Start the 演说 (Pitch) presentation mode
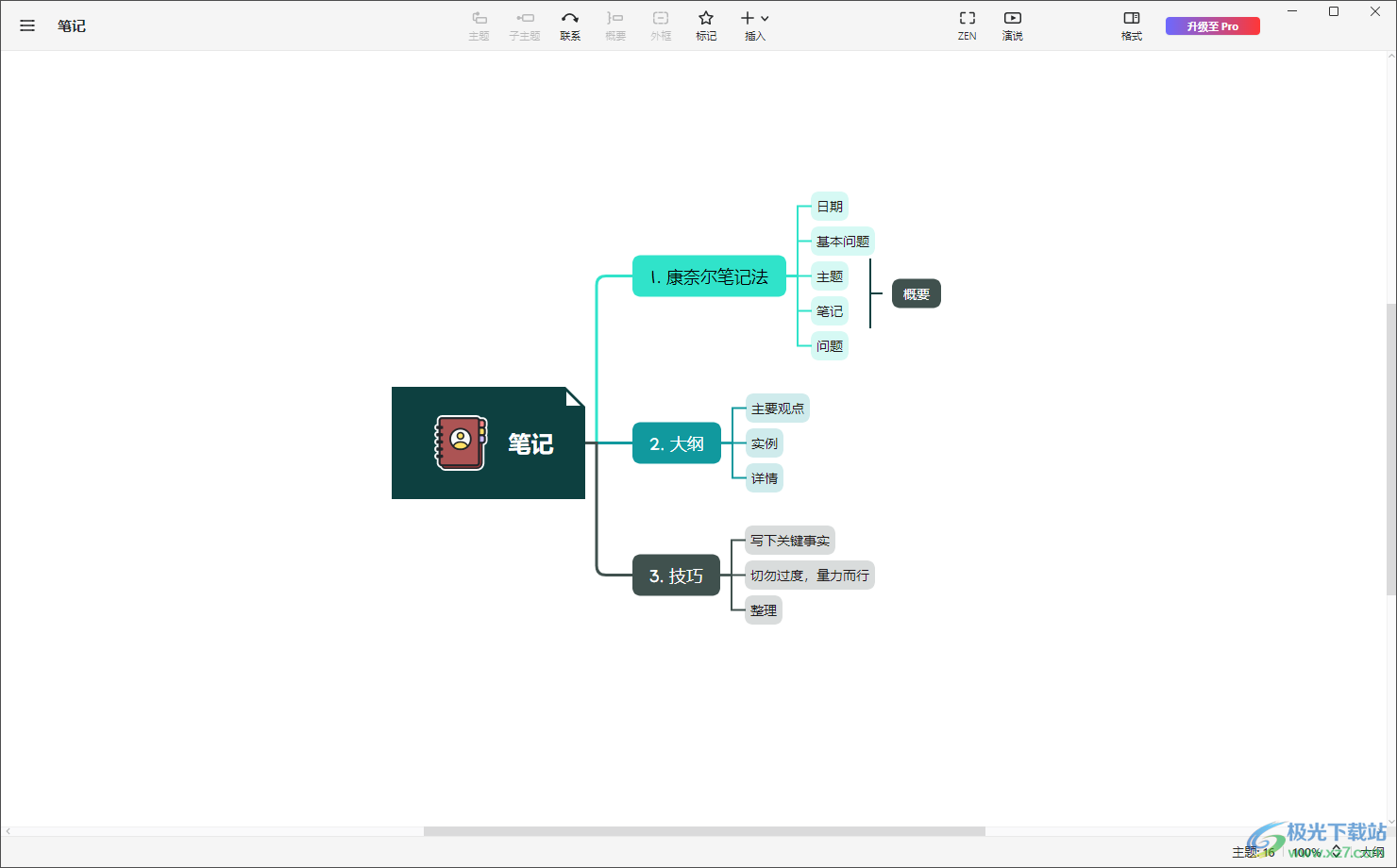The height and width of the screenshot is (868, 1397). pos(1013,25)
